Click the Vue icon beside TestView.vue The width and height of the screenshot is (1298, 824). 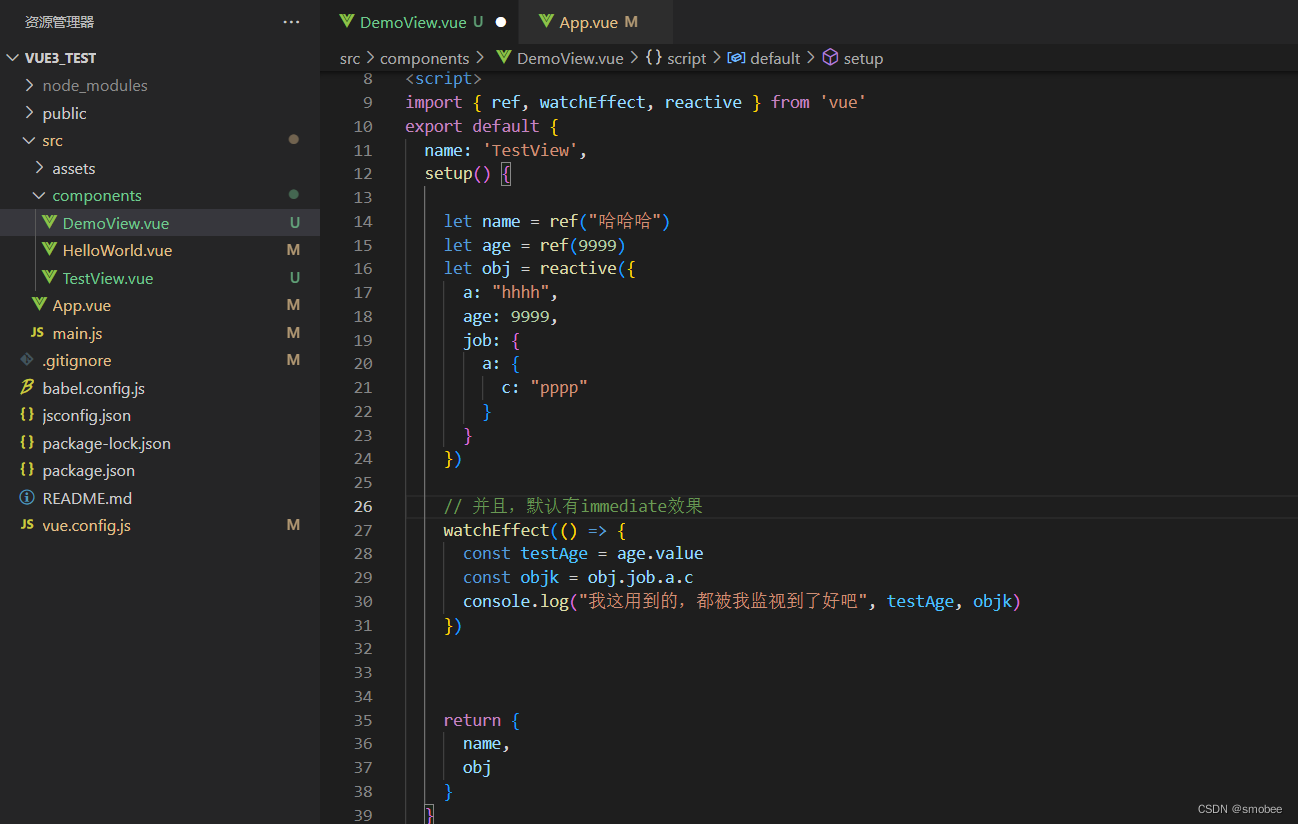[x=49, y=277]
